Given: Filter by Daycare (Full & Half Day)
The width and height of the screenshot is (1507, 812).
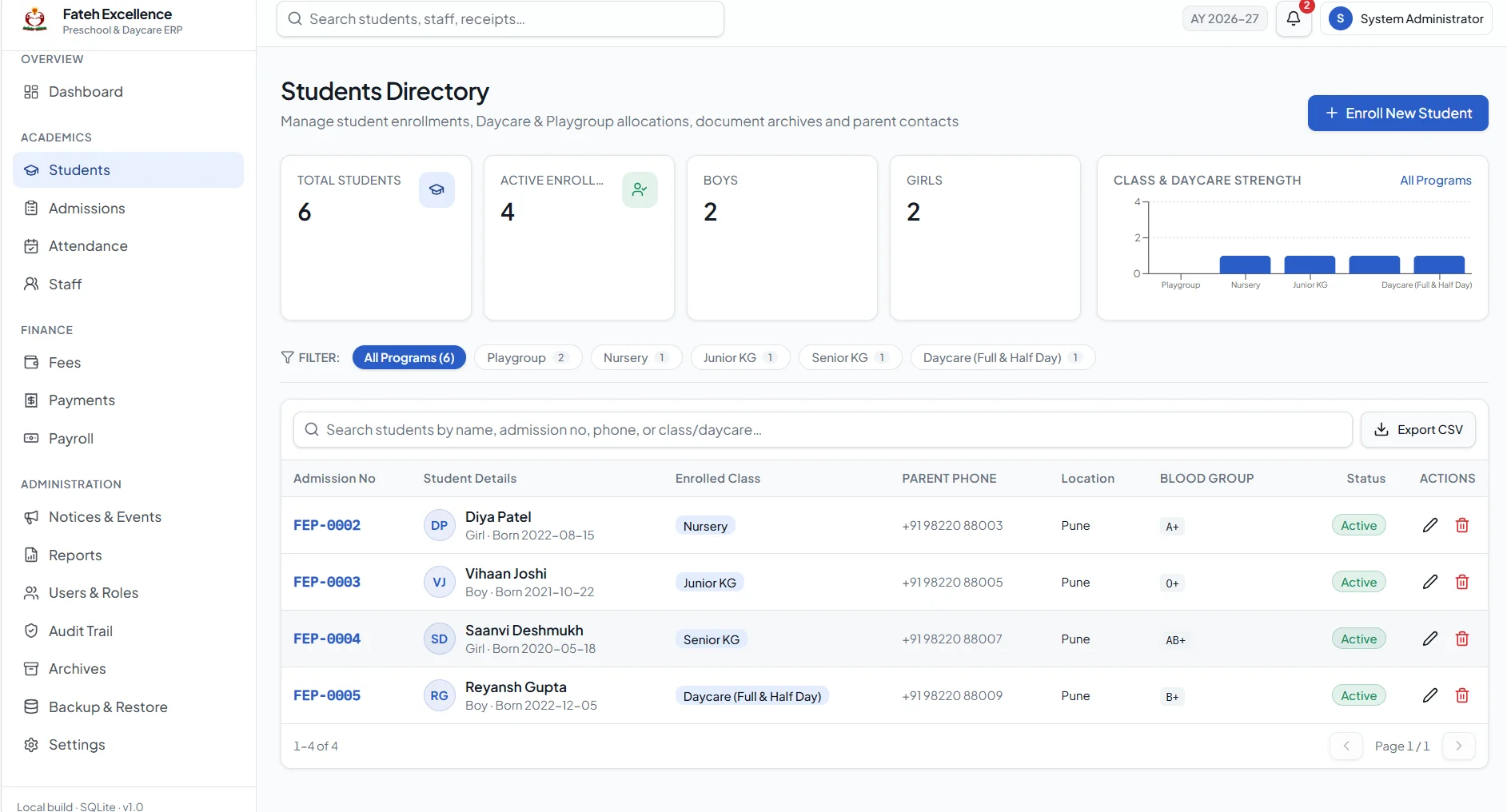Looking at the screenshot, I should (x=1003, y=357).
